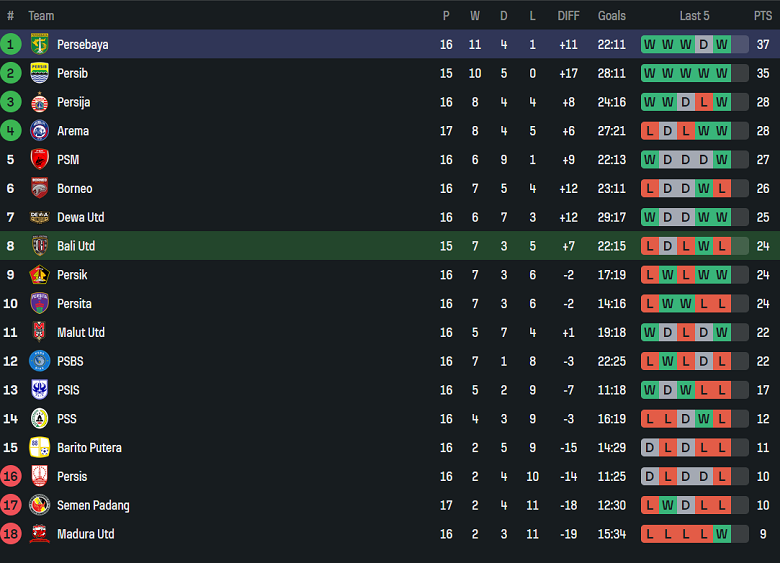Sort standings by DIFF column header
This screenshot has width=780, height=563.
click(x=568, y=16)
